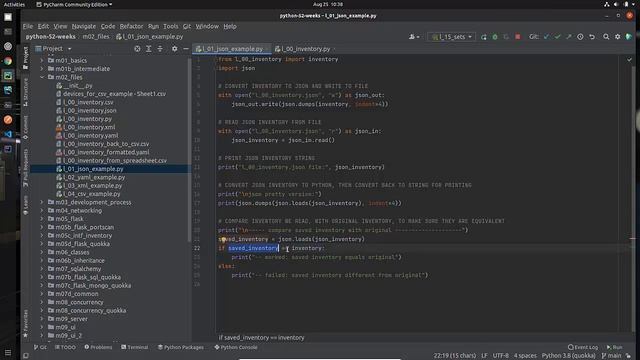Screen dimensions: 640x360
Task: Collapse the m02_files folder
Action: (x=42, y=77)
